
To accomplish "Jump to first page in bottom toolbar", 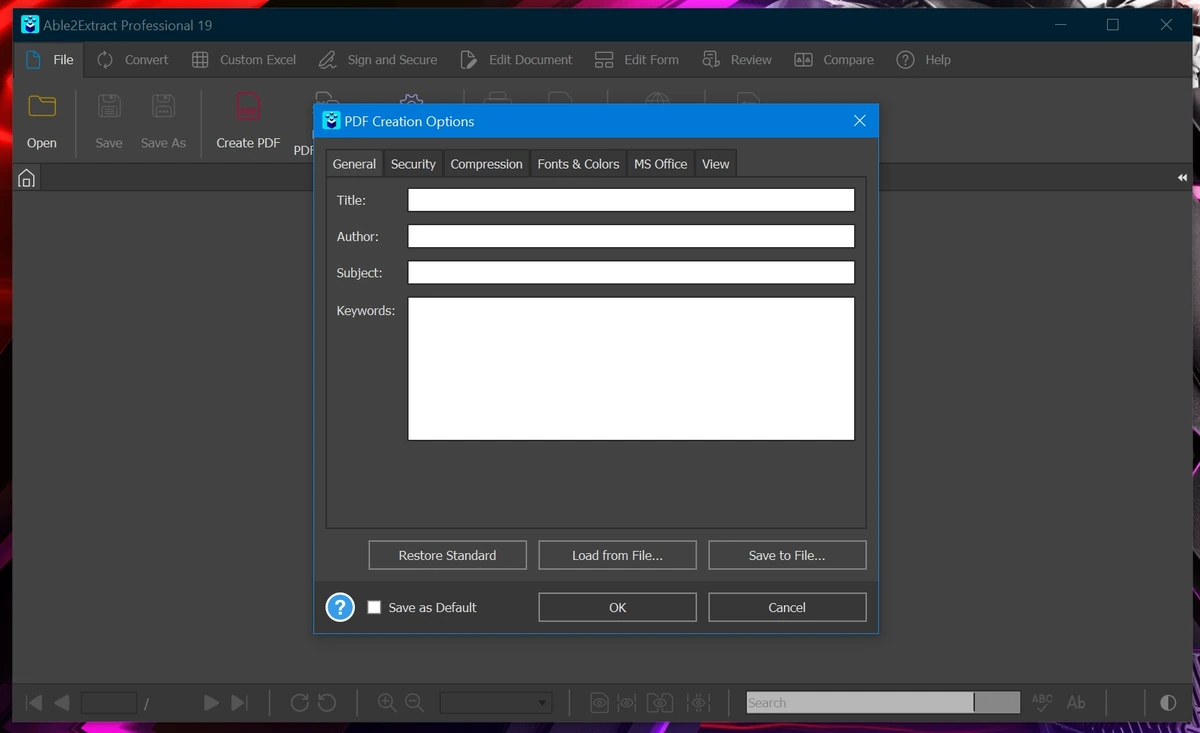I will point(34,703).
